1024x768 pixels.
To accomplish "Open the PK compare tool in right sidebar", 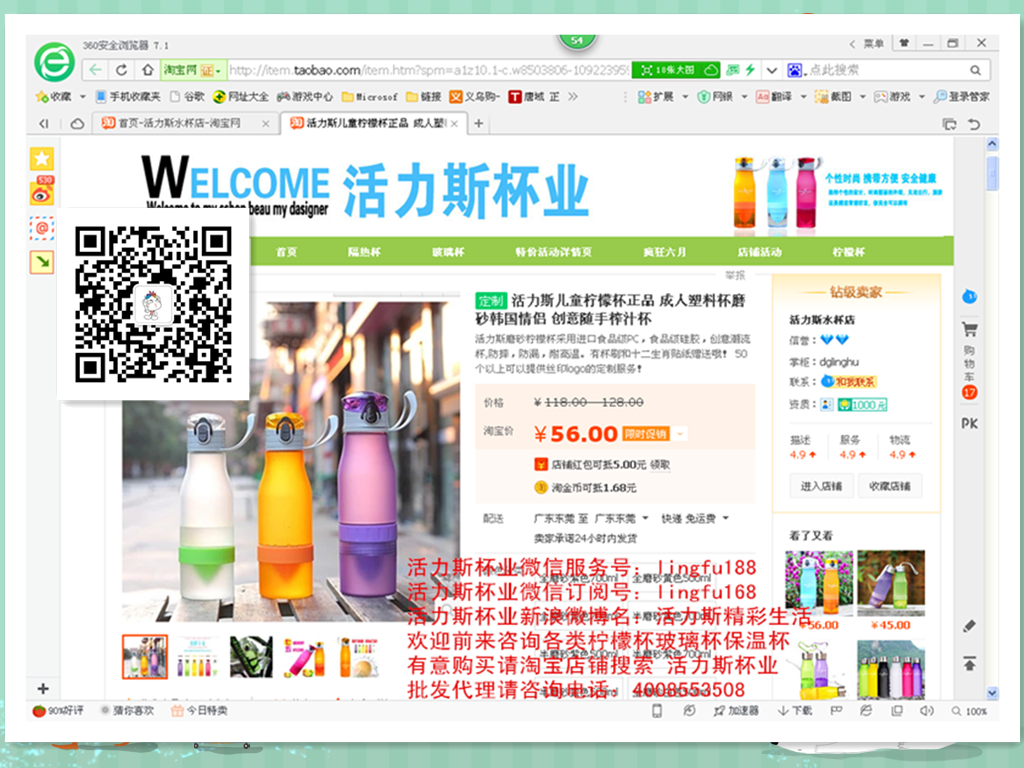I will [x=970, y=424].
